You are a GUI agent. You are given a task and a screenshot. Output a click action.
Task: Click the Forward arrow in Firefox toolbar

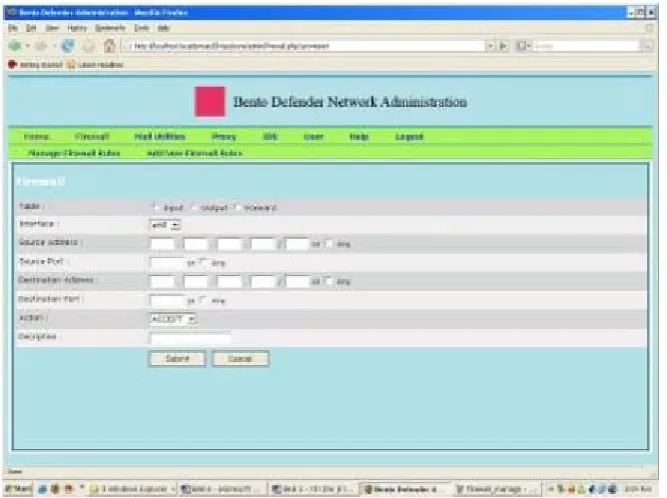41,46
